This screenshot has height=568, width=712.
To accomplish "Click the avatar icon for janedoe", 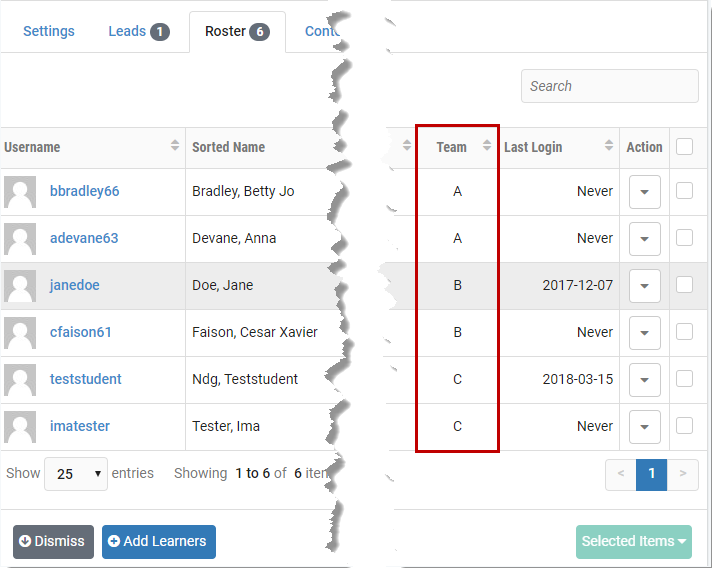I will 20,286.
